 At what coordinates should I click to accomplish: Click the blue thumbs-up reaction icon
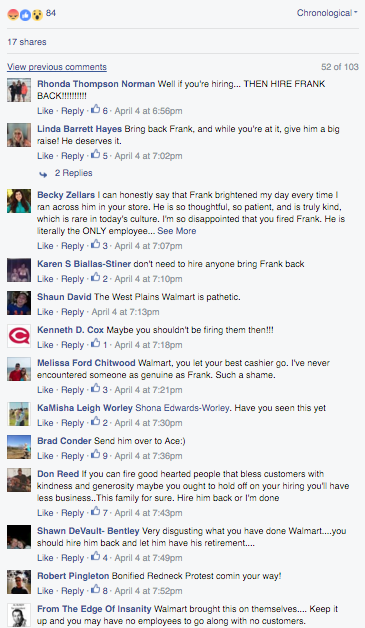pos(25,15)
